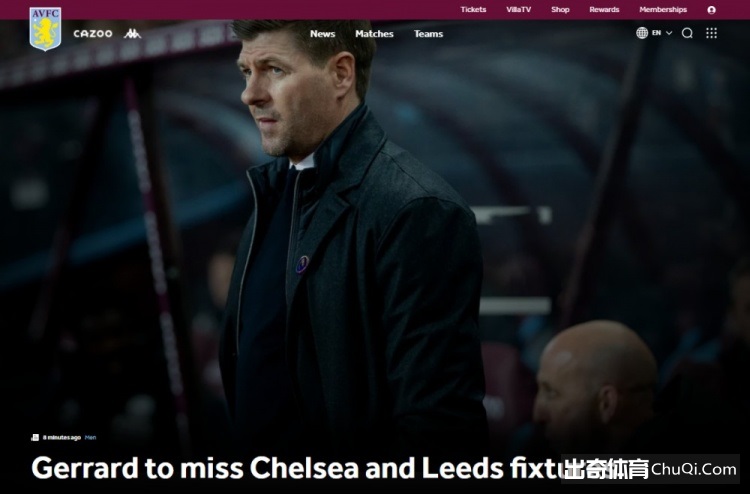Open the Rewards link
The width and height of the screenshot is (750, 494).
tap(604, 10)
